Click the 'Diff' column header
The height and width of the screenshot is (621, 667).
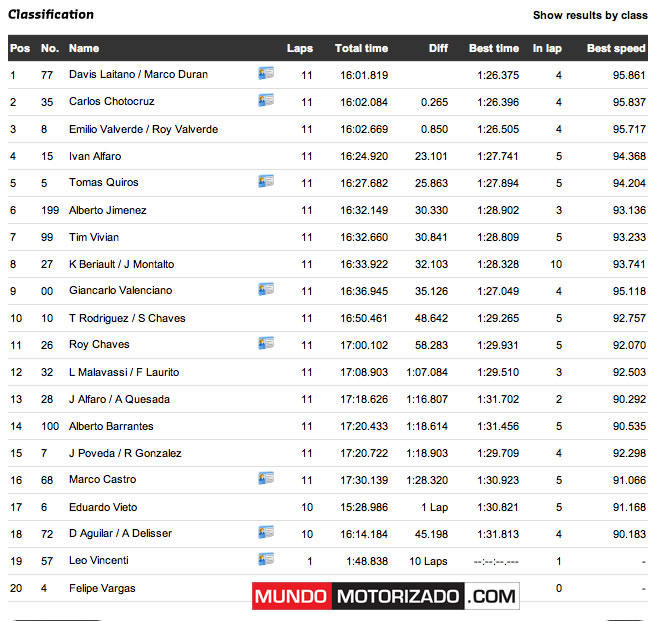click(438, 48)
